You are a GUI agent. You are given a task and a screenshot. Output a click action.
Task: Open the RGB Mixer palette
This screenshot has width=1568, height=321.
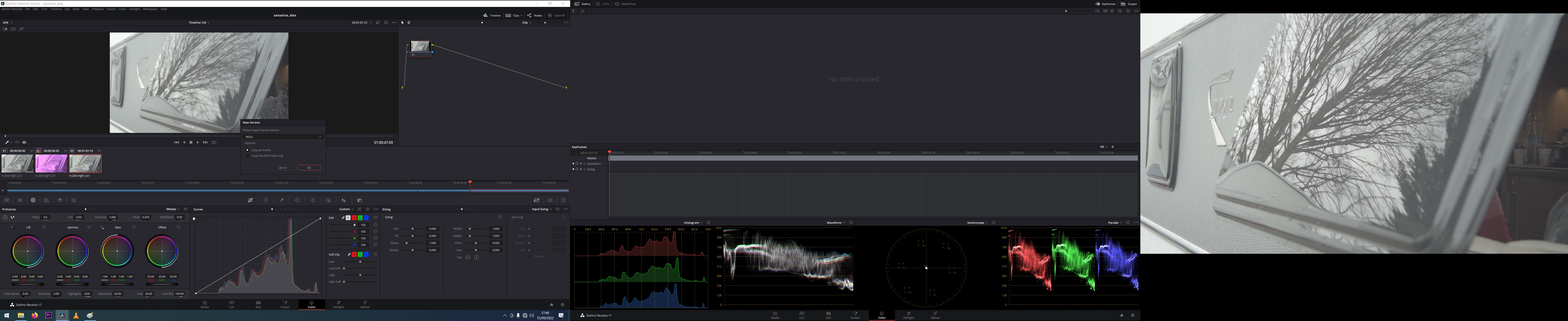tap(60, 200)
